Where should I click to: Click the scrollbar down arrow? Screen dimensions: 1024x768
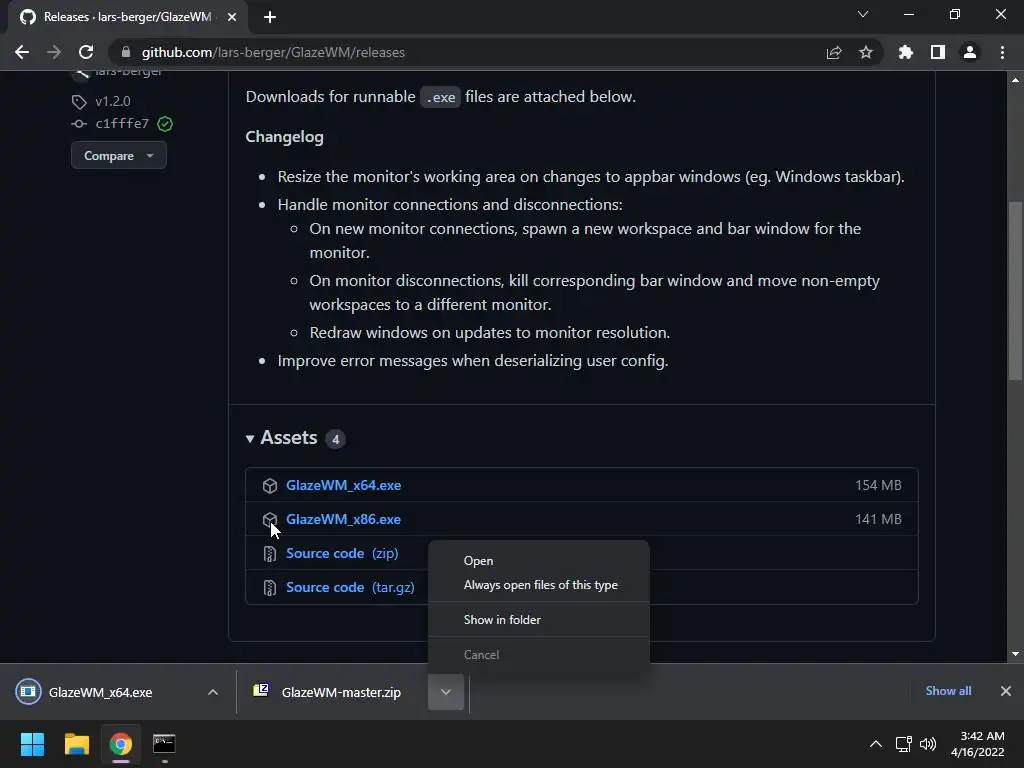[x=1015, y=654]
